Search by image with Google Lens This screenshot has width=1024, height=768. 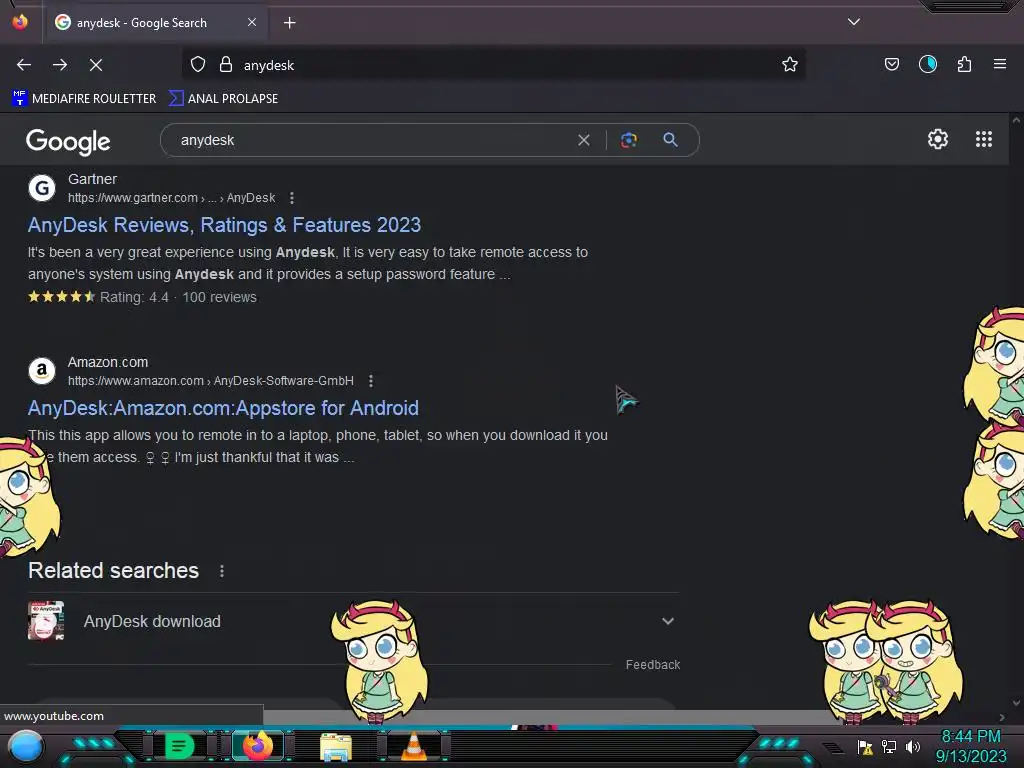point(628,140)
